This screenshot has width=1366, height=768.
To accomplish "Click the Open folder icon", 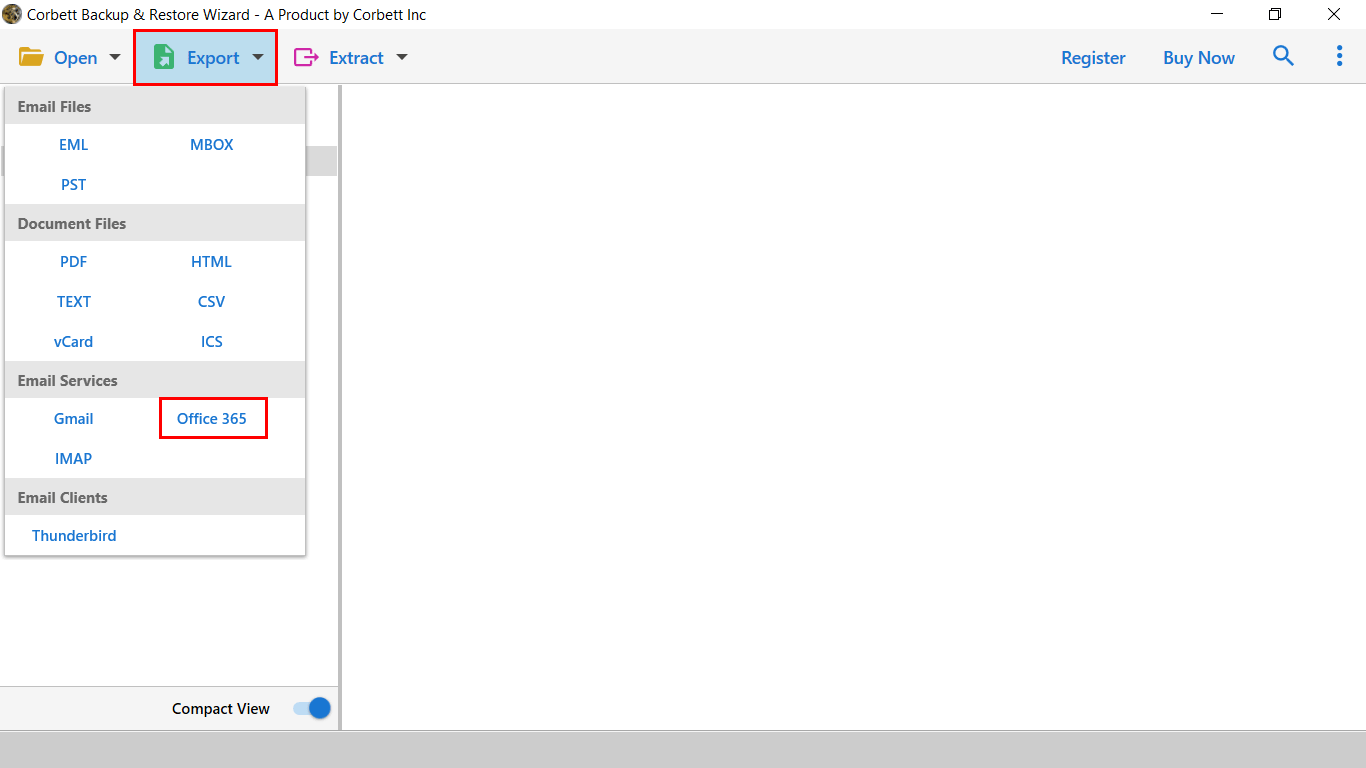I will pyautogui.click(x=31, y=57).
